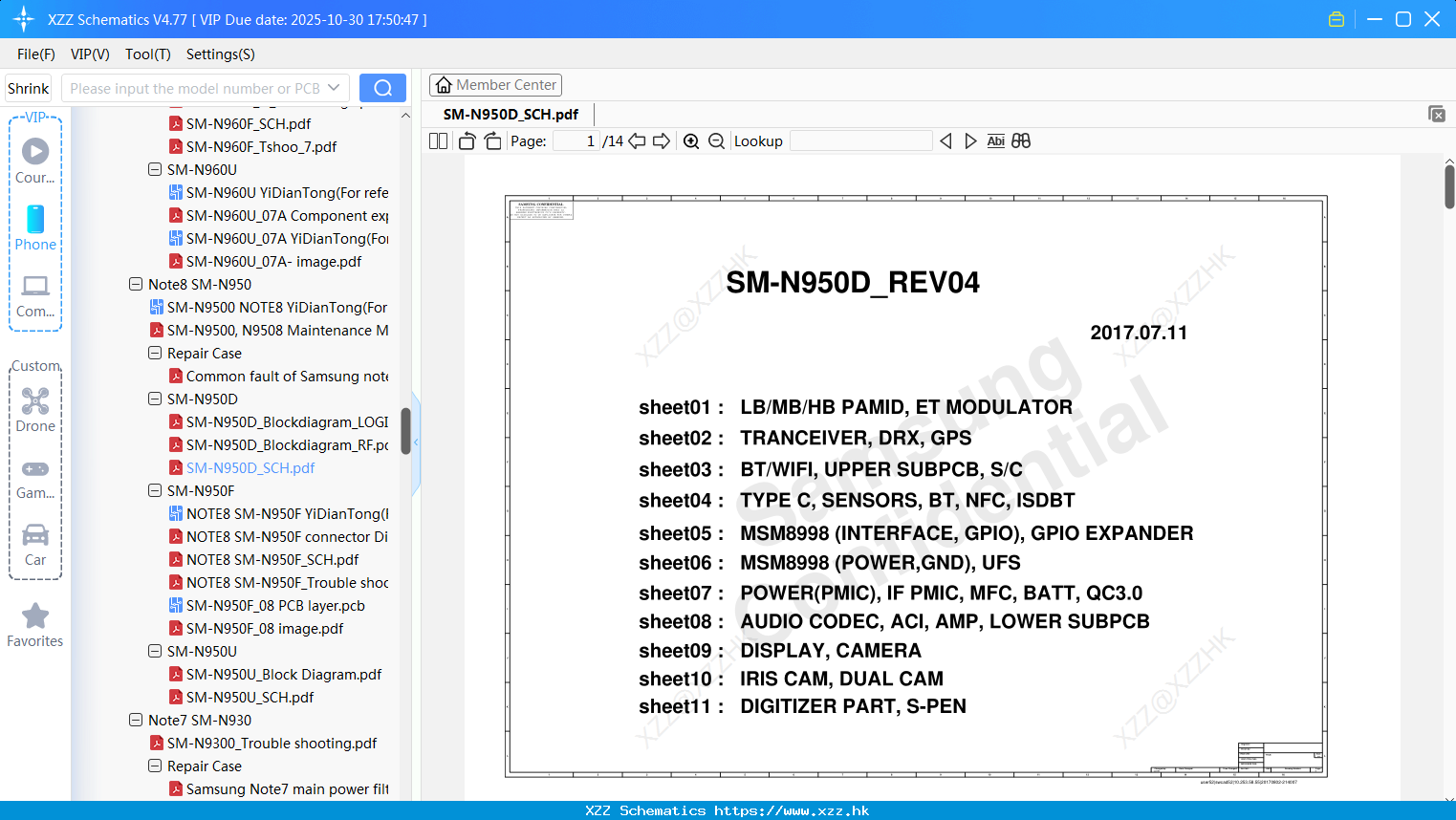The height and width of the screenshot is (820, 1456).
Task: Zoom out of the schematic
Action: (716, 140)
